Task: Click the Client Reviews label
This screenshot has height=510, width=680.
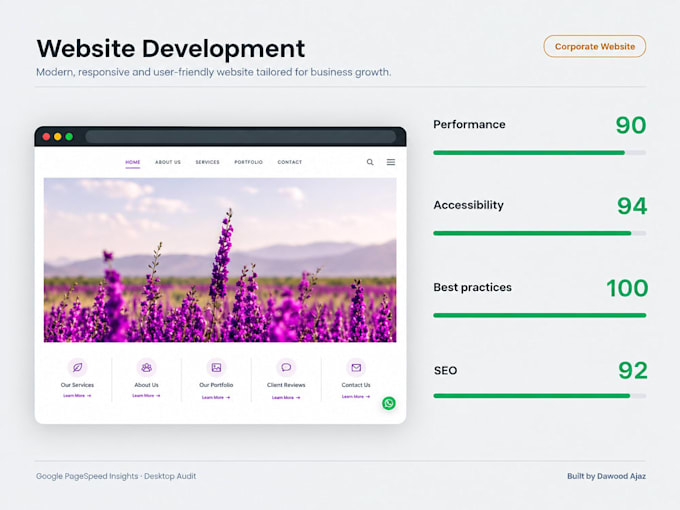Action: pos(286,385)
